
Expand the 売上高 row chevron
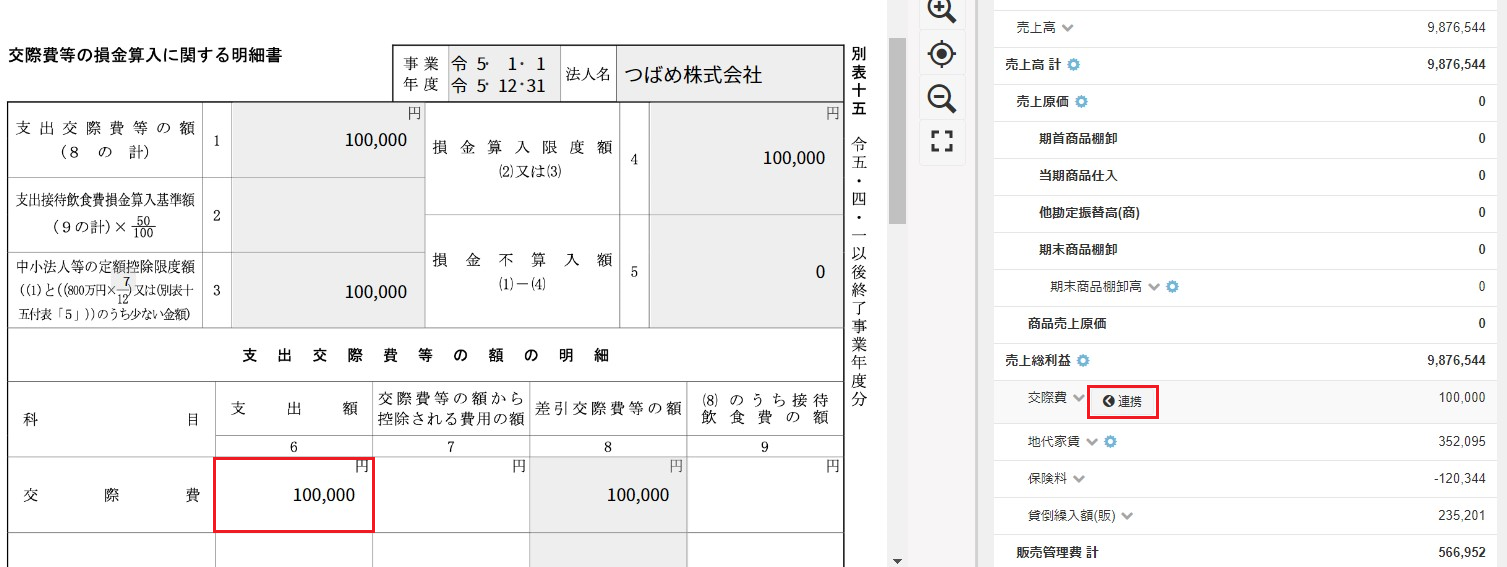[1067, 28]
